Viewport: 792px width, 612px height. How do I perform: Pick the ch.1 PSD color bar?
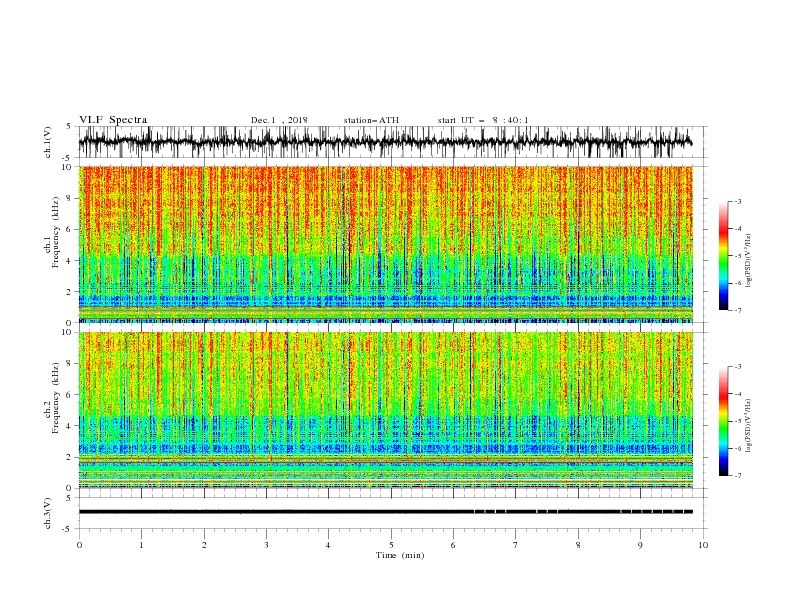coord(723,256)
